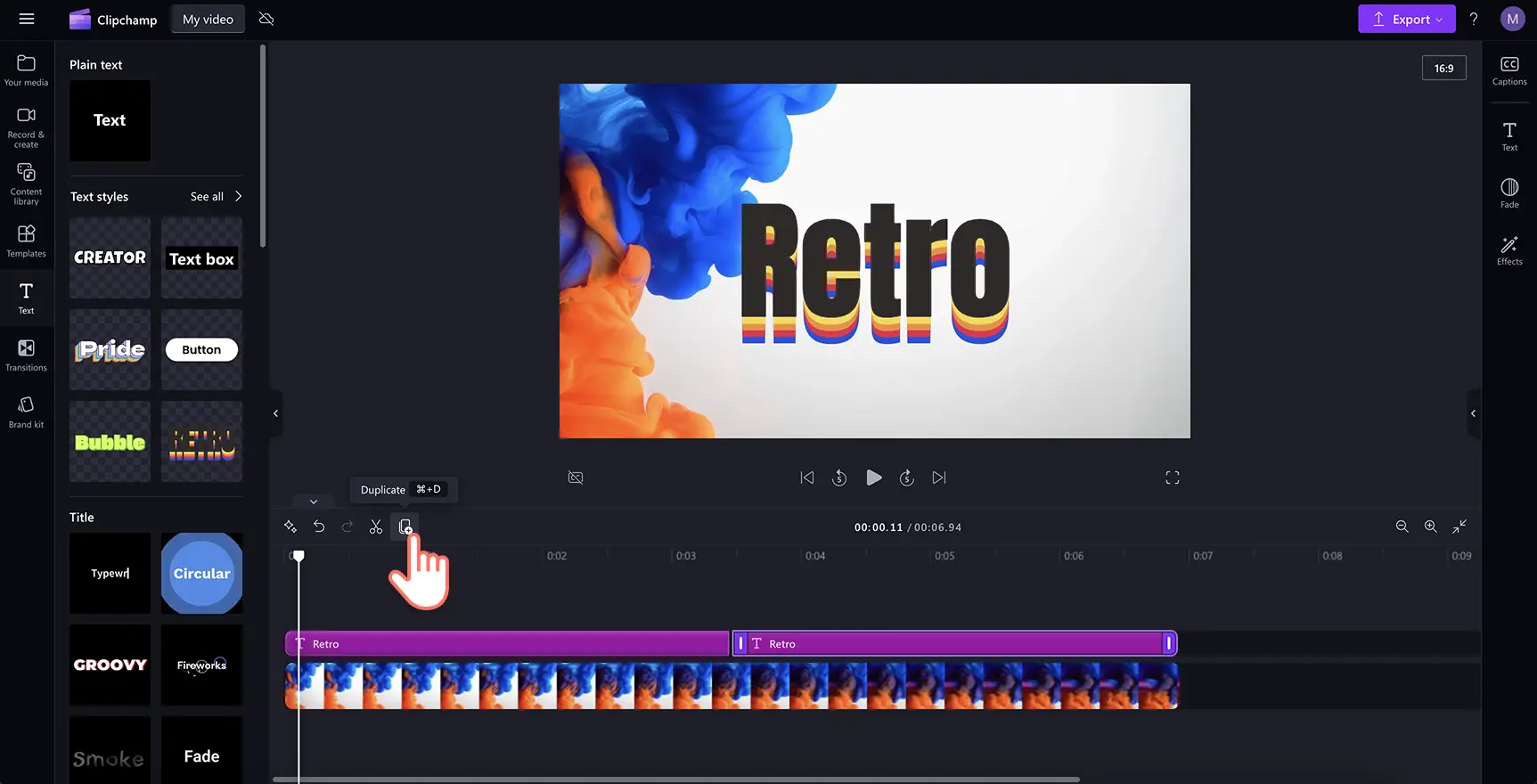The image size is (1537, 784).
Task: Duplicate the selected clip
Action: coord(405,527)
